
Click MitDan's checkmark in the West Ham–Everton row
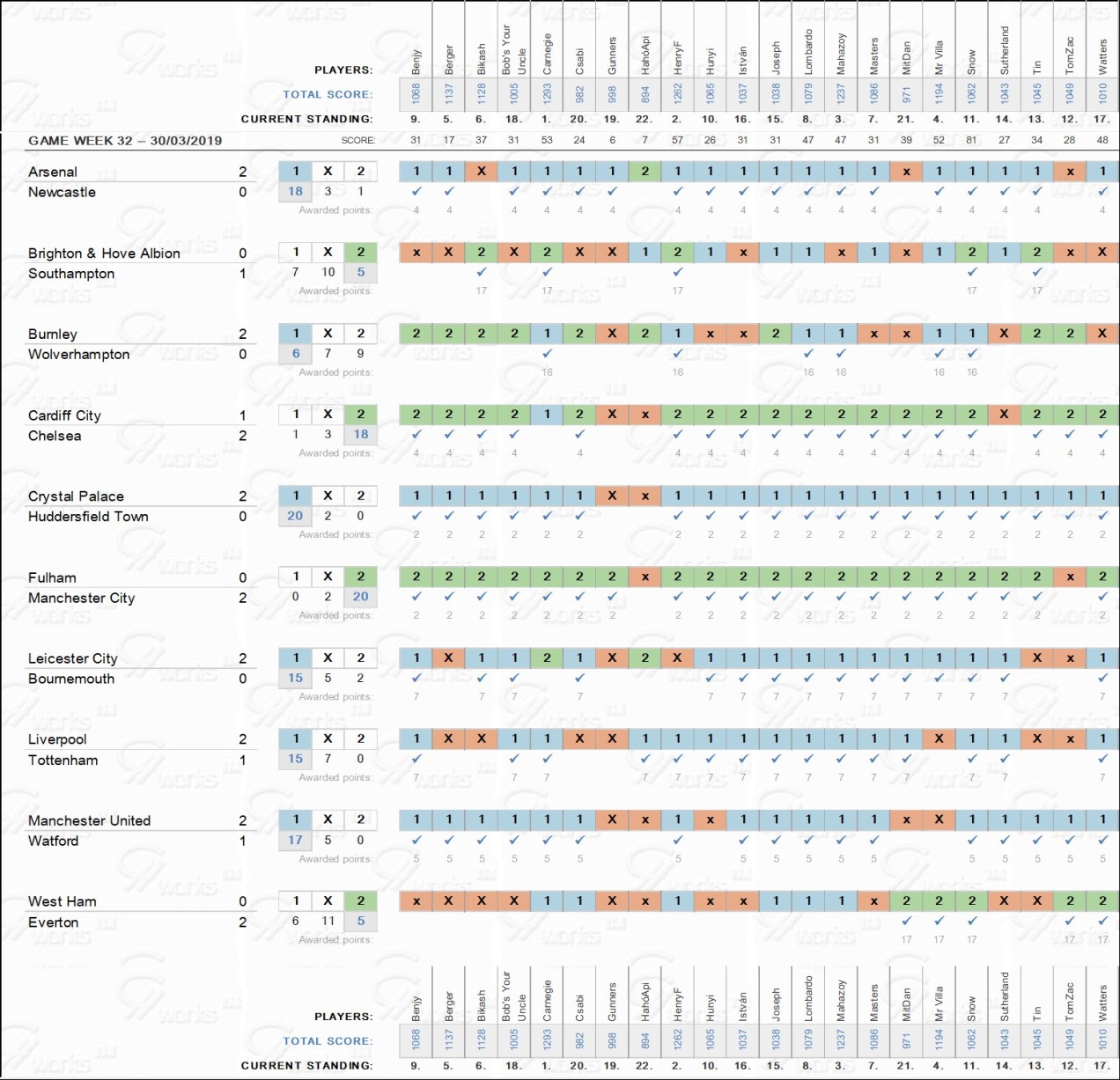pyautogui.click(x=906, y=921)
